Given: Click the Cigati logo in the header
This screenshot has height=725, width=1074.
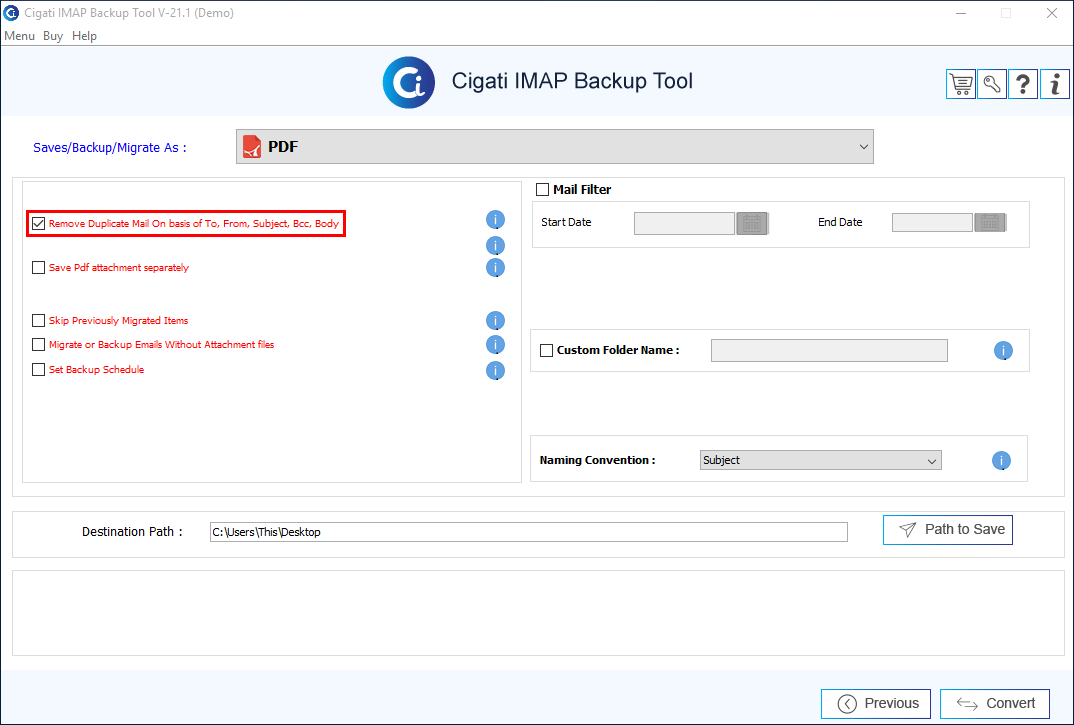Looking at the screenshot, I should [409, 82].
